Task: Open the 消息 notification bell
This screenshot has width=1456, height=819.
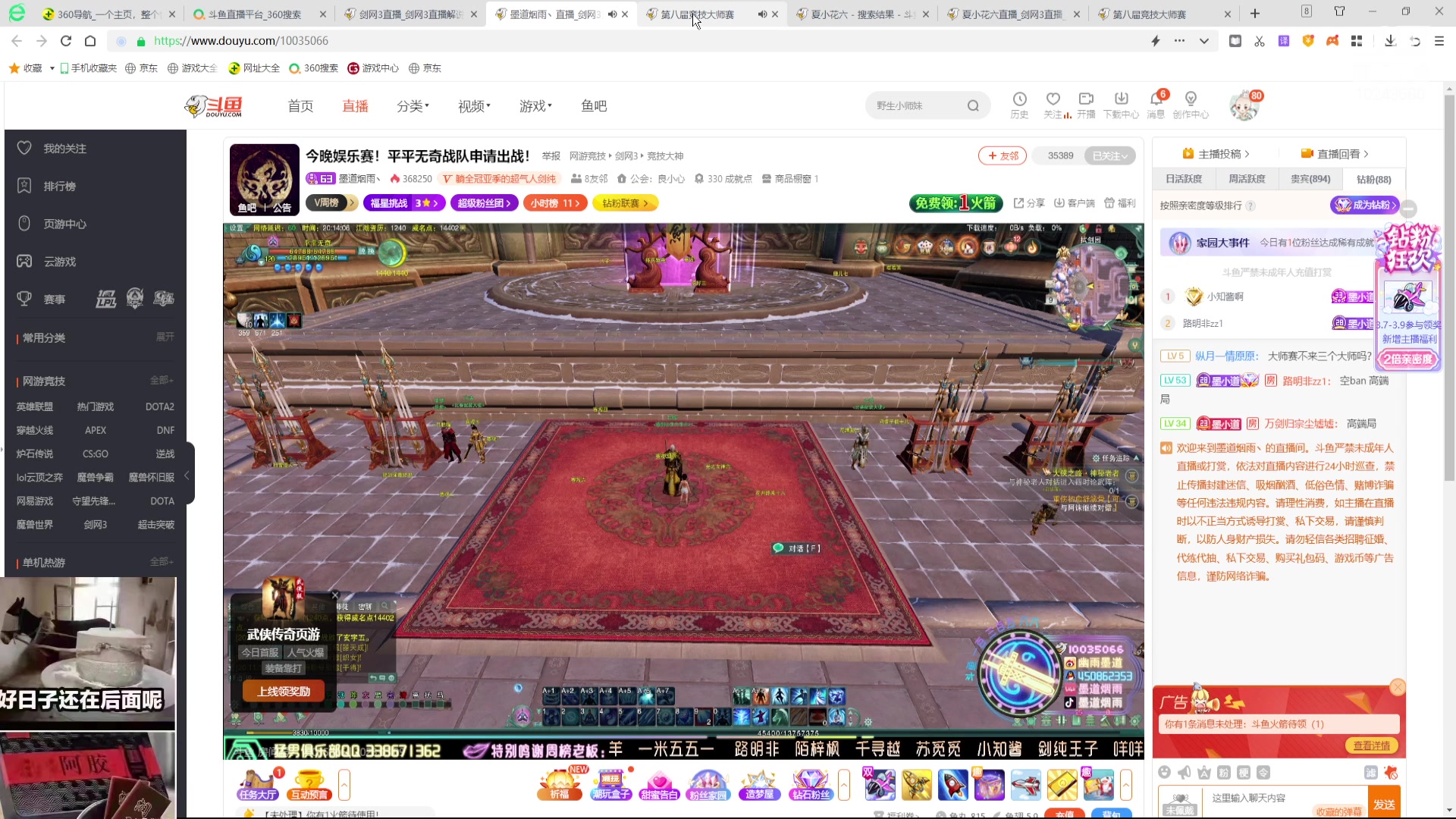Action: pos(1156,105)
